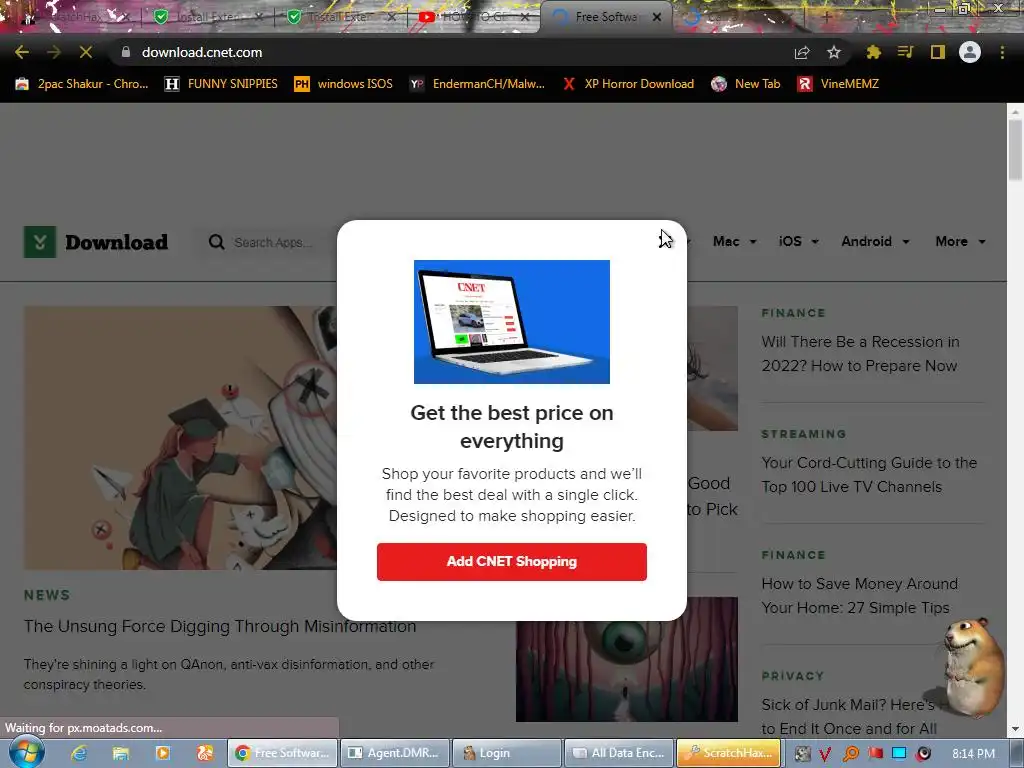The width and height of the screenshot is (1024, 768).
Task: Expand the iOS dropdown menu
Action: (x=798, y=242)
